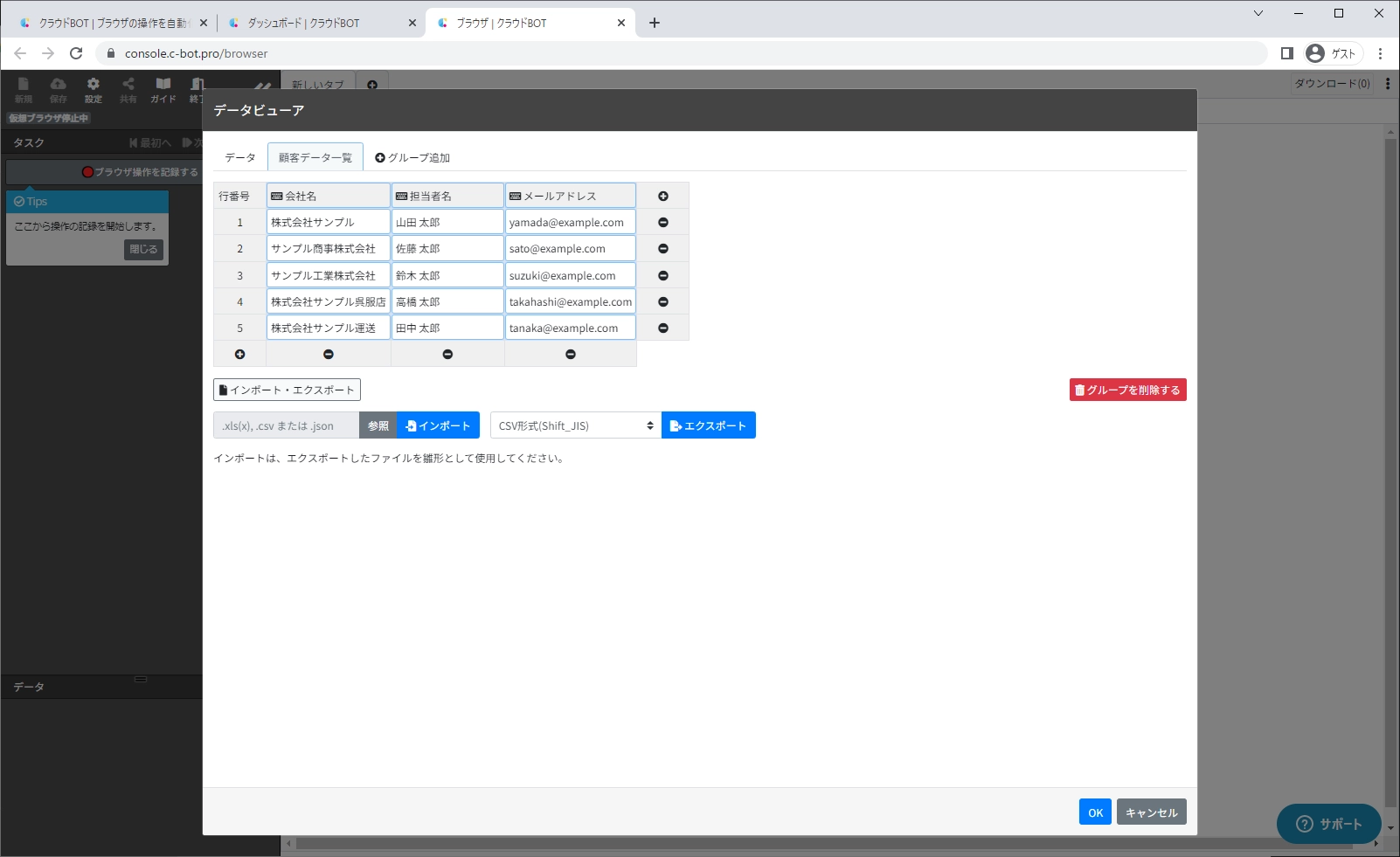1400x857 pixels.
Task: Delete the メールアドレス column via bottom minus
Action: pyautogui.click(x=570, y=354)
